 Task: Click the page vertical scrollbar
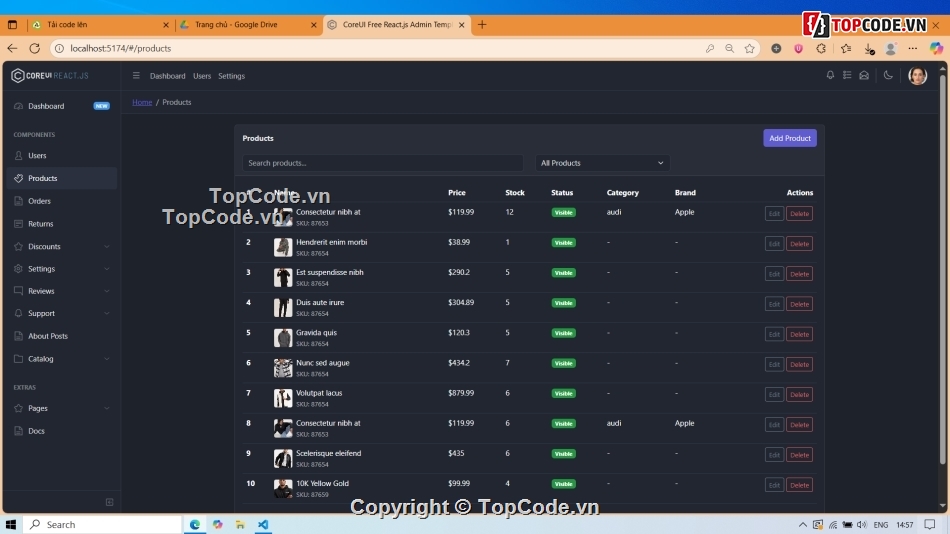[942, 270]
